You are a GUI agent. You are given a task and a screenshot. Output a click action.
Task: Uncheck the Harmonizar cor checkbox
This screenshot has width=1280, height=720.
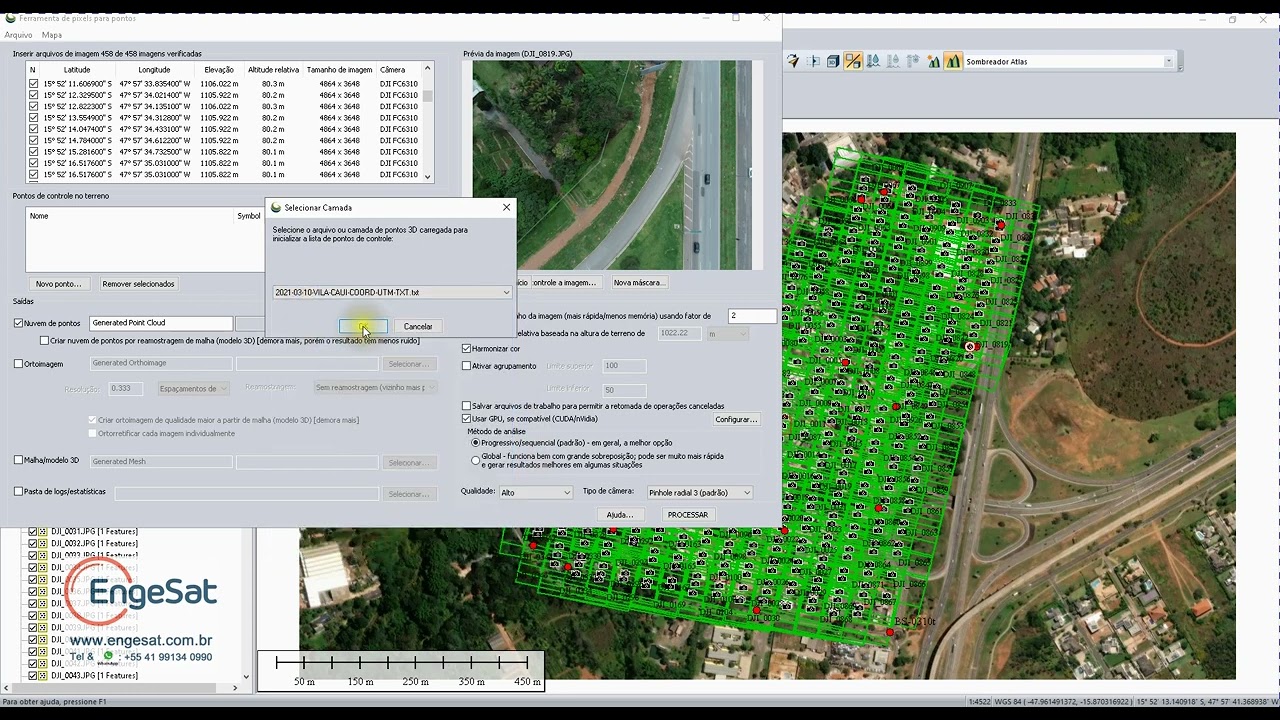click(x=466, y=348)
